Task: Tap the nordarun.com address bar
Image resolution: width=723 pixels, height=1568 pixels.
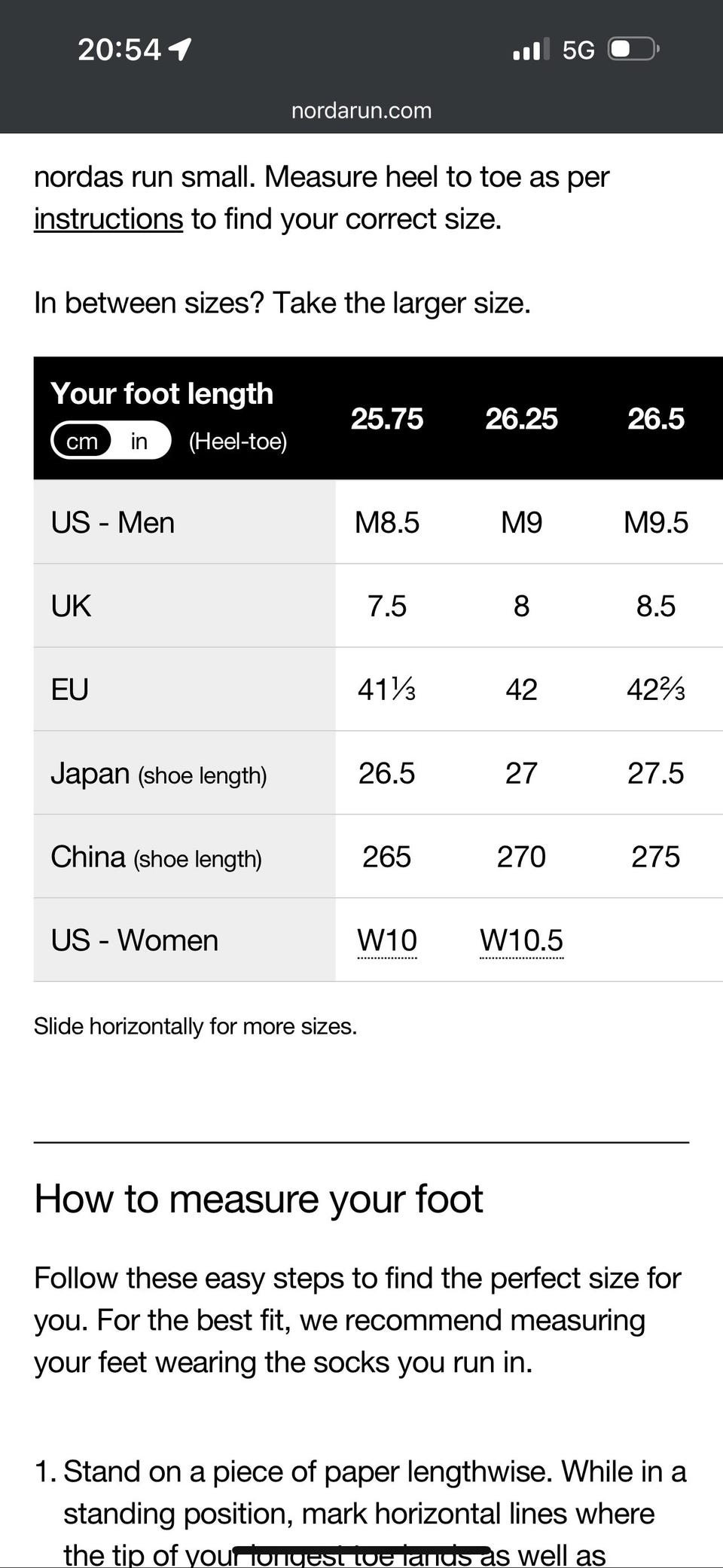Action: [361, 111]
